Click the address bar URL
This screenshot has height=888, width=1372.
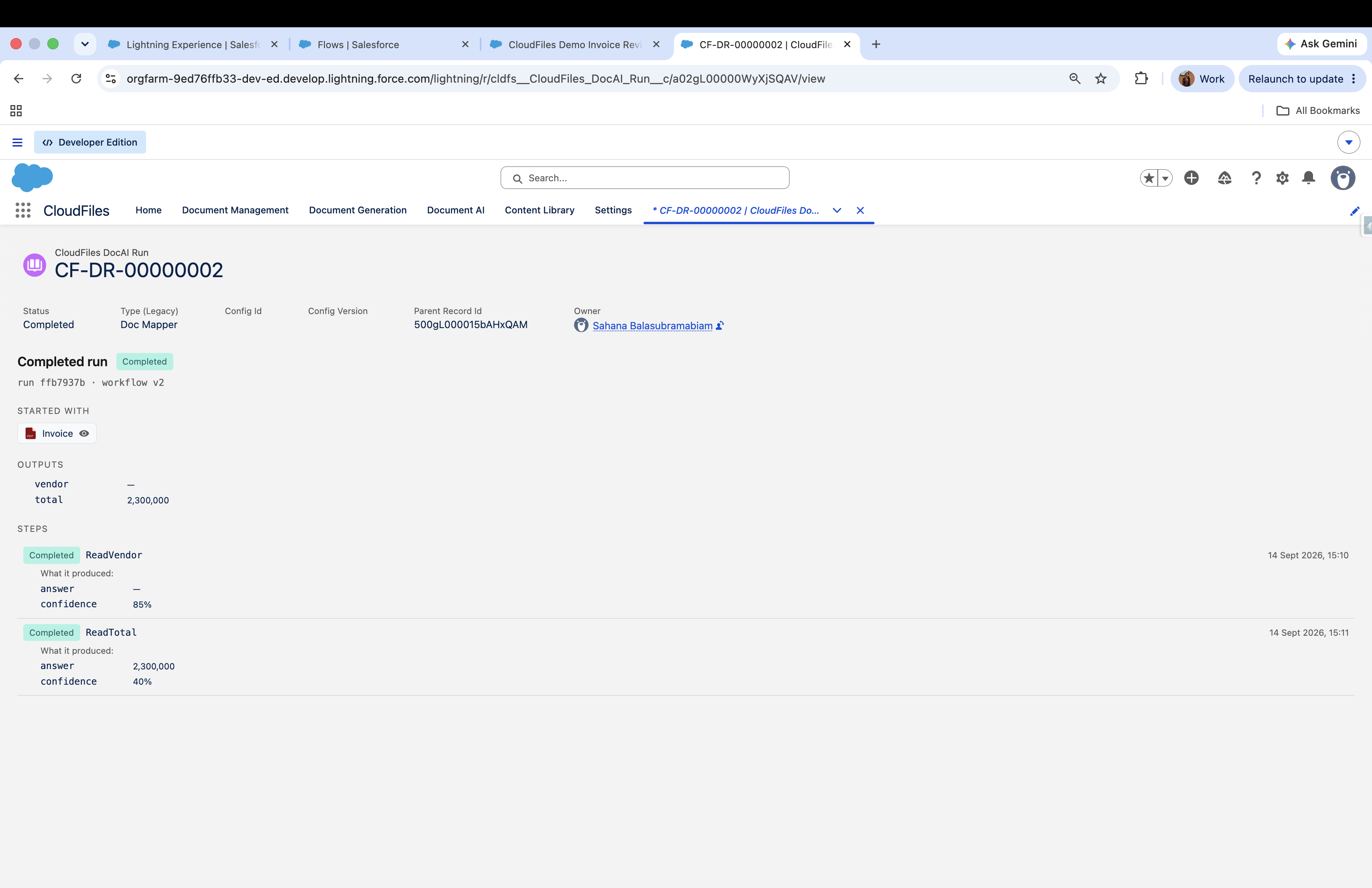[x=476, y=79]
